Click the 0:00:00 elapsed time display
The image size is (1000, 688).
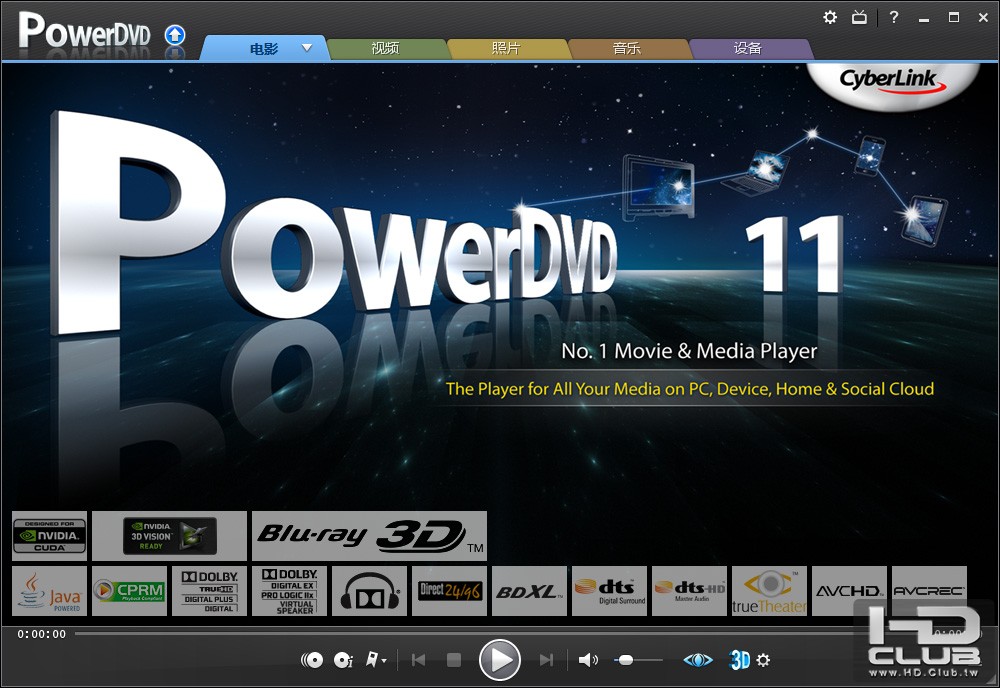pos(41,634)
